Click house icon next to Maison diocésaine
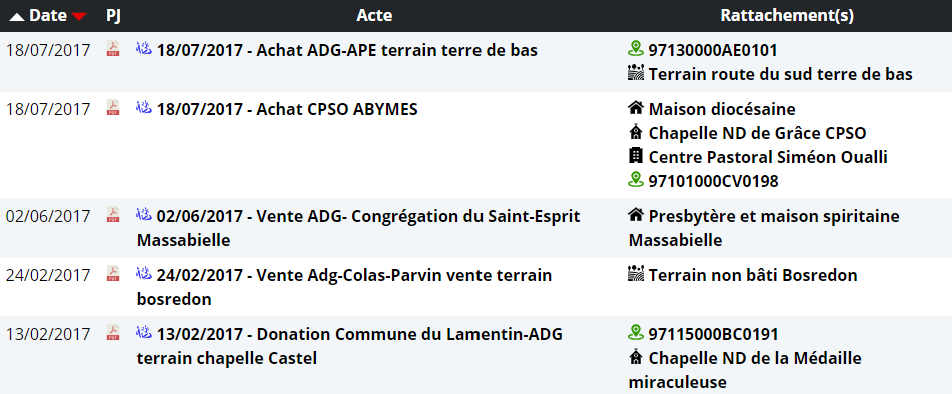 [636, 109]
